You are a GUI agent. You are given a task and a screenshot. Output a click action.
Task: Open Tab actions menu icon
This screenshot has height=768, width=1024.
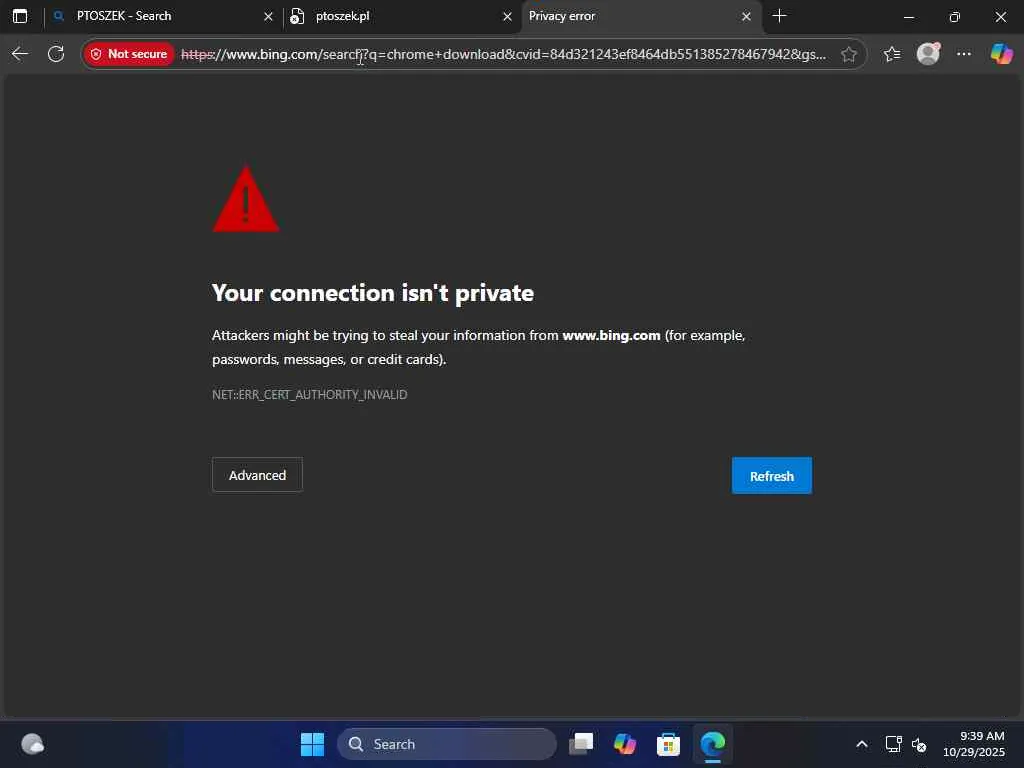(20, 16)
